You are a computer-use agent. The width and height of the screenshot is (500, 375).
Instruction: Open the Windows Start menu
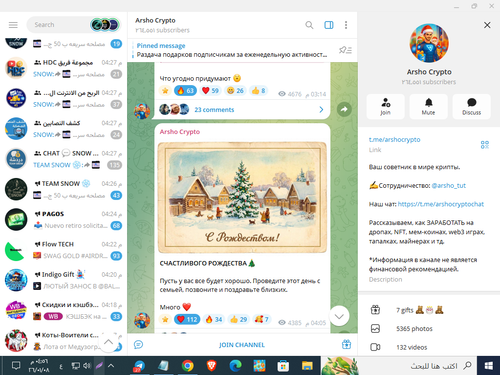point(488,366)
